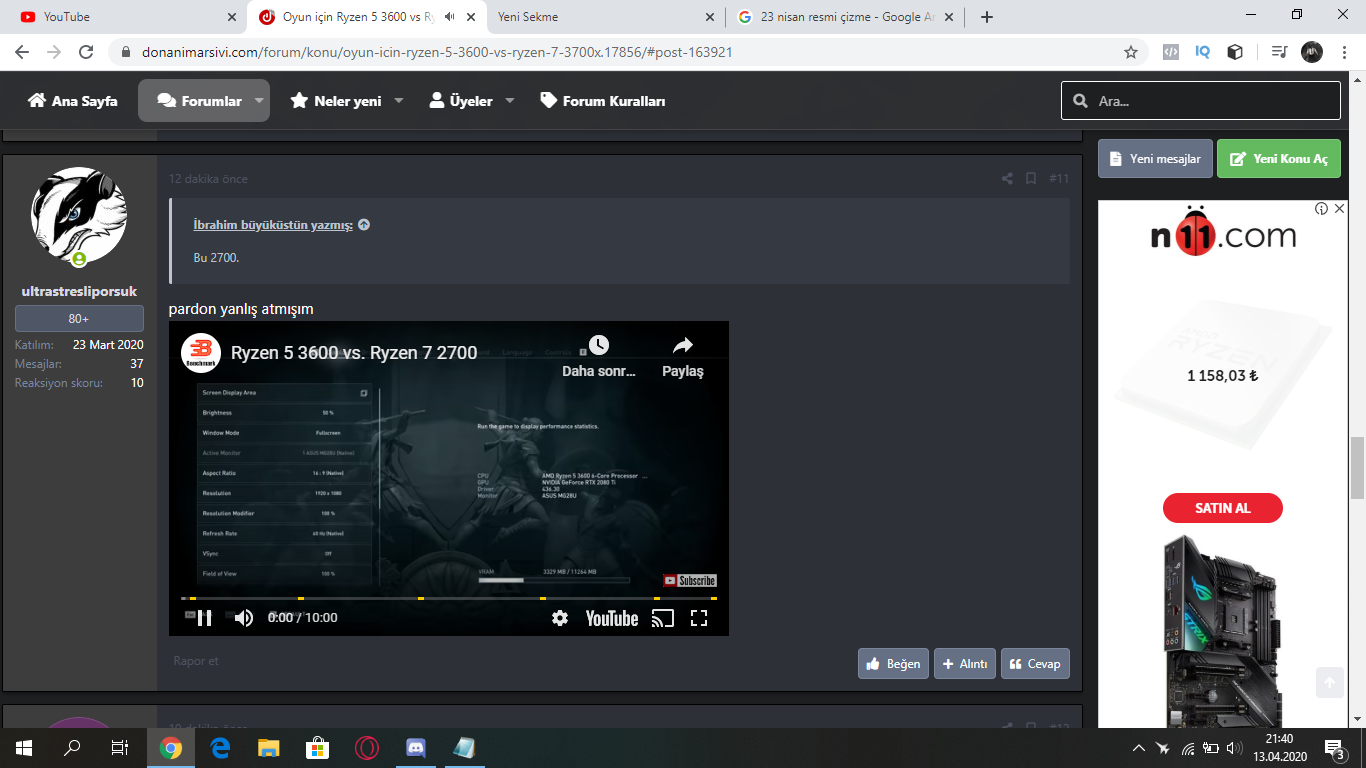Open ultrastresliporsuk user profile name
The image size is (1366, 768).
point(79,292)
